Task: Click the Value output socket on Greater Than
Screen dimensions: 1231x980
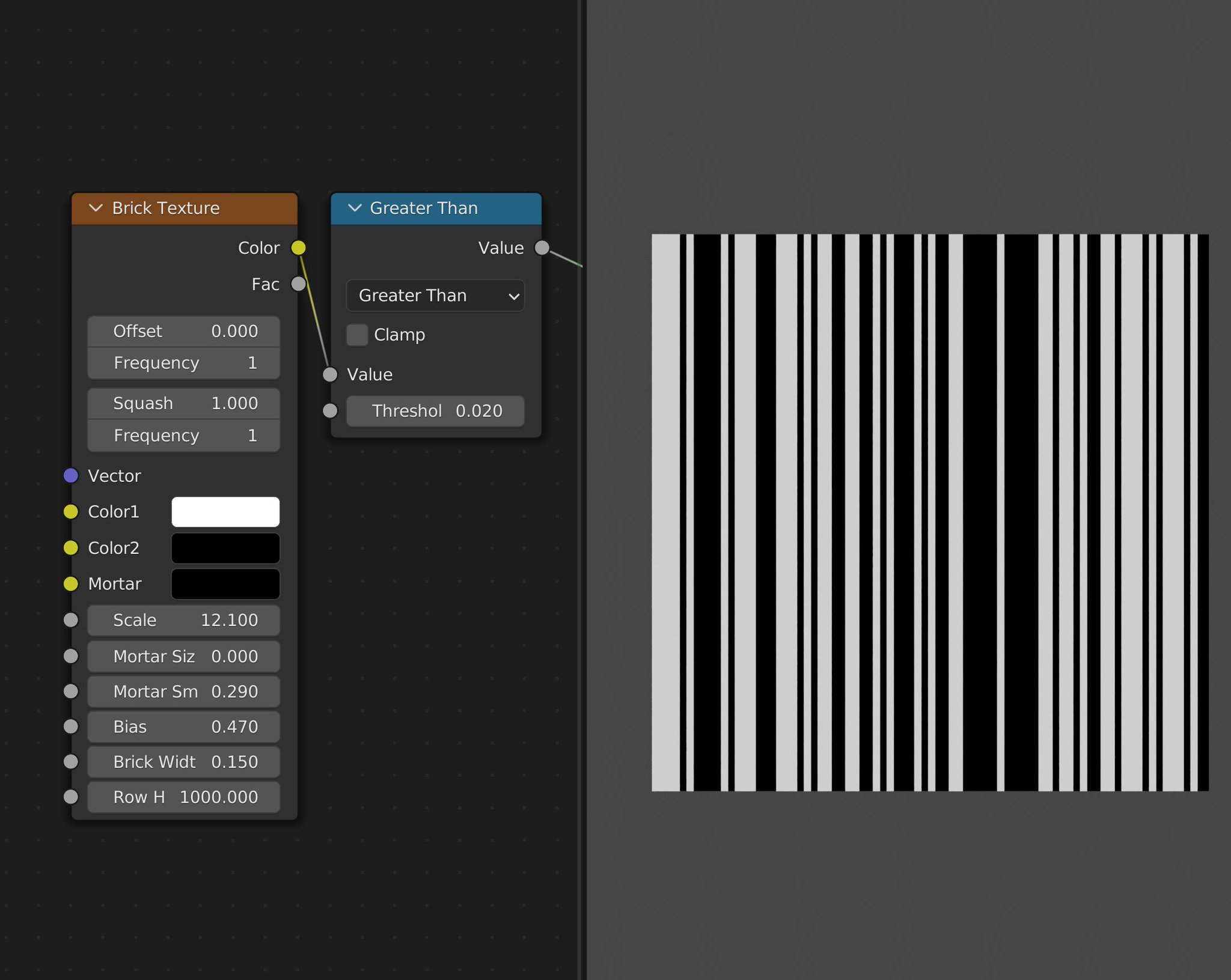Action: [542, 248]
